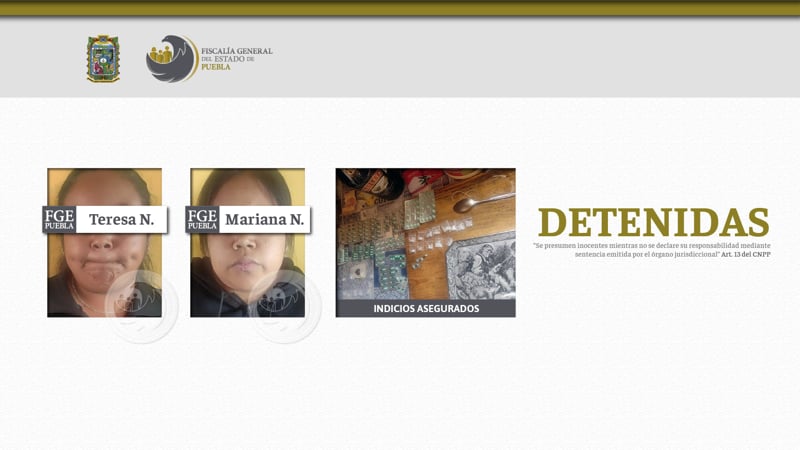Viewport: 800px width, 450px height.
Task: Click the FGE Puebla badge beside Mariana N.
Action: pos(202,219)
